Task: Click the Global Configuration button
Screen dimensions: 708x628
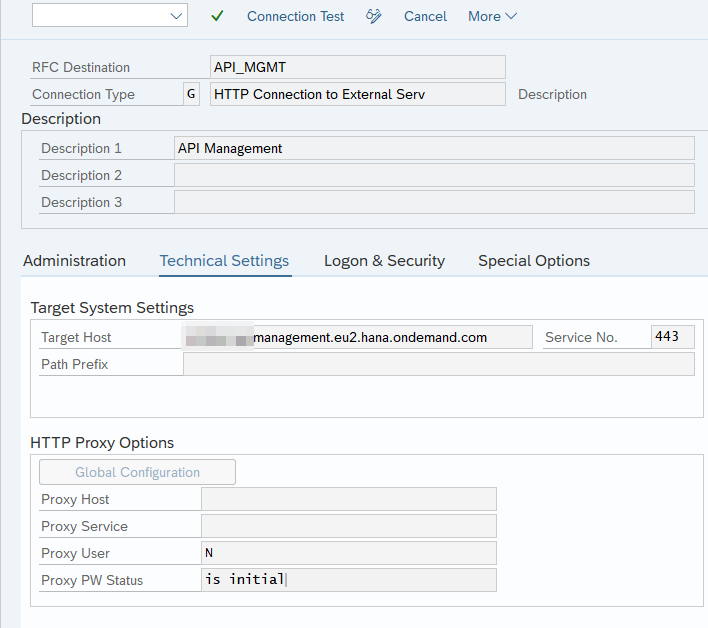Action: (137, 472)
